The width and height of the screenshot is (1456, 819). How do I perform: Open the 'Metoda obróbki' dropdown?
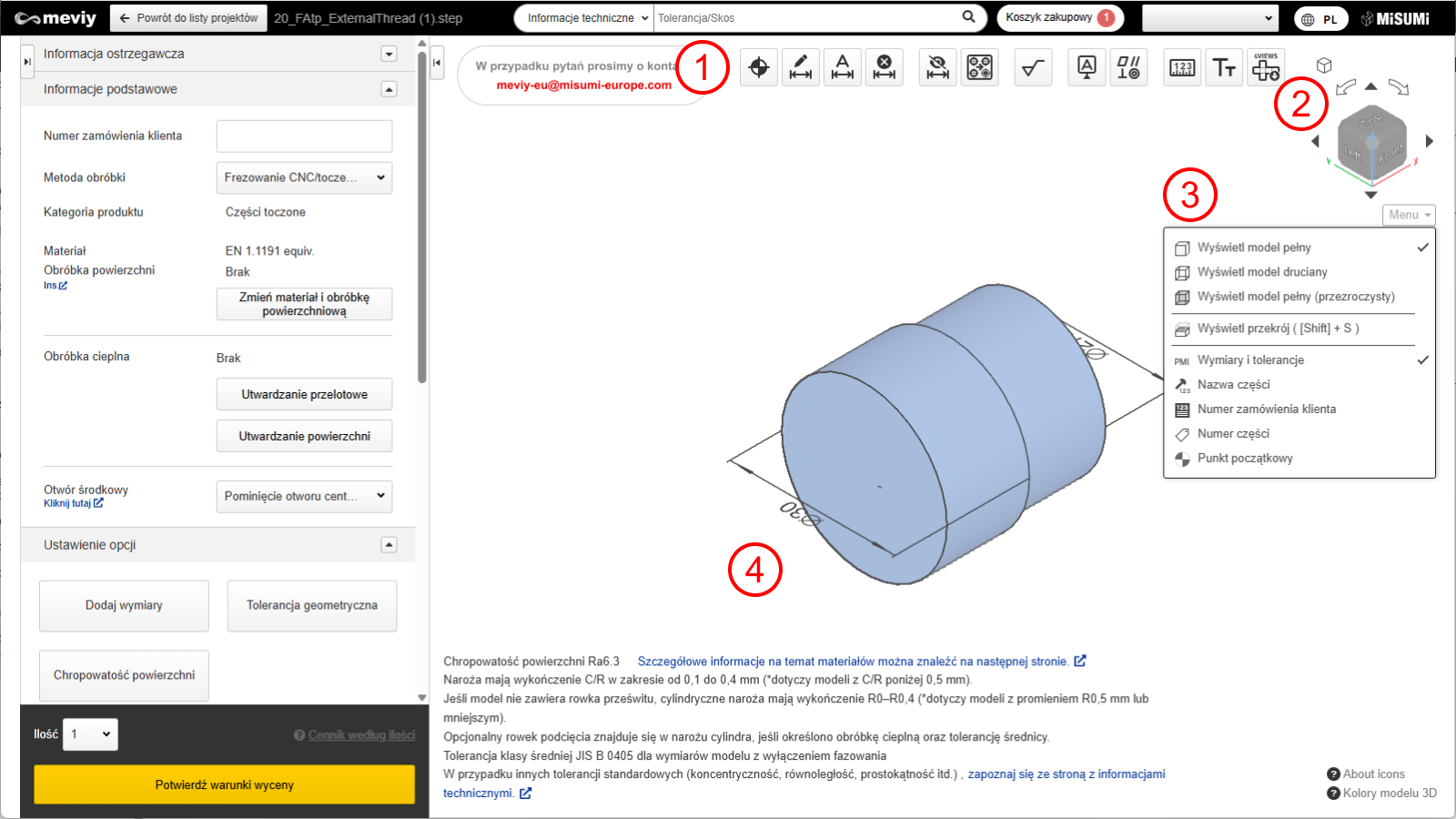point(304,177)
